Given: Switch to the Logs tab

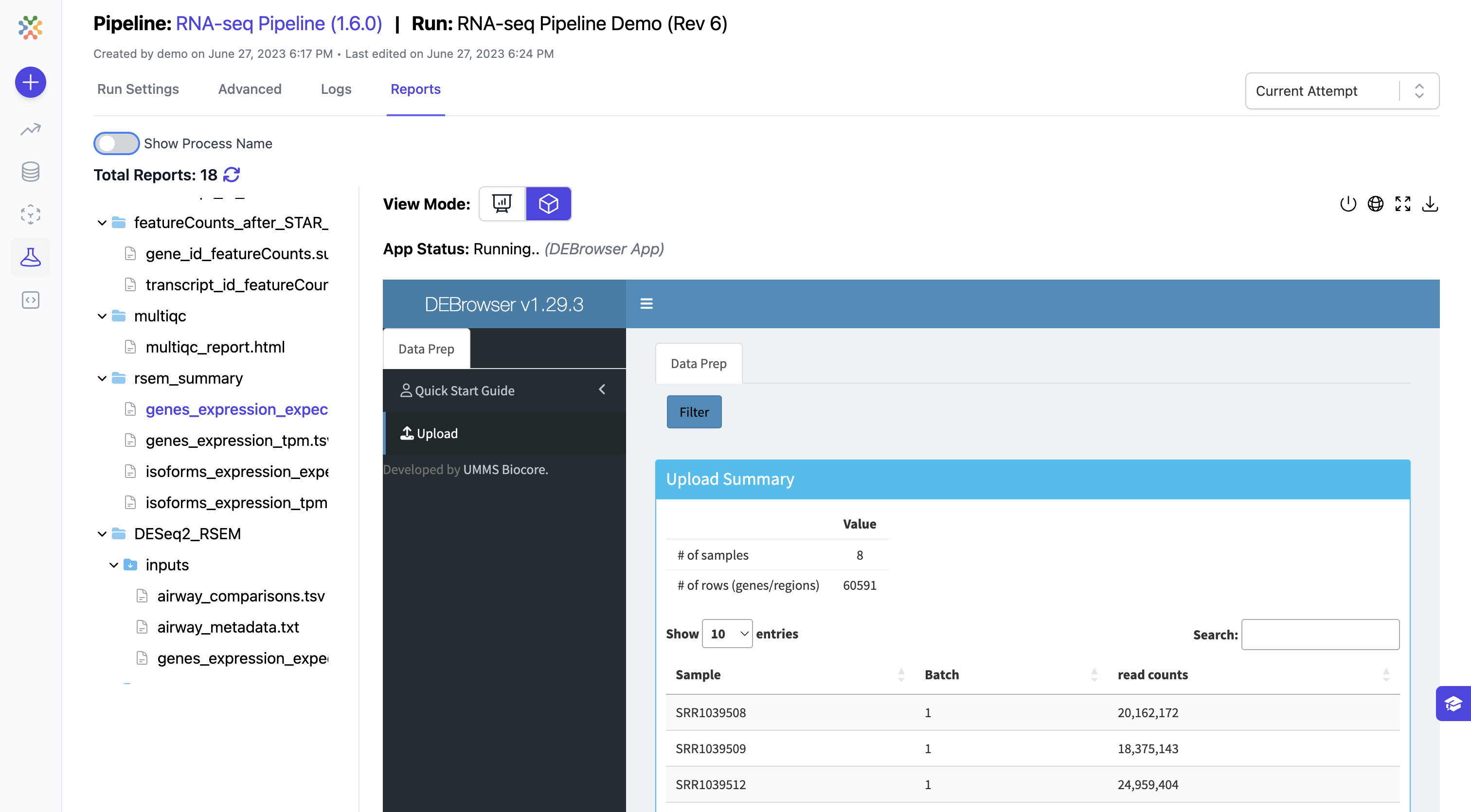Looking at the screenshot, I should click(x=336, y=89).
